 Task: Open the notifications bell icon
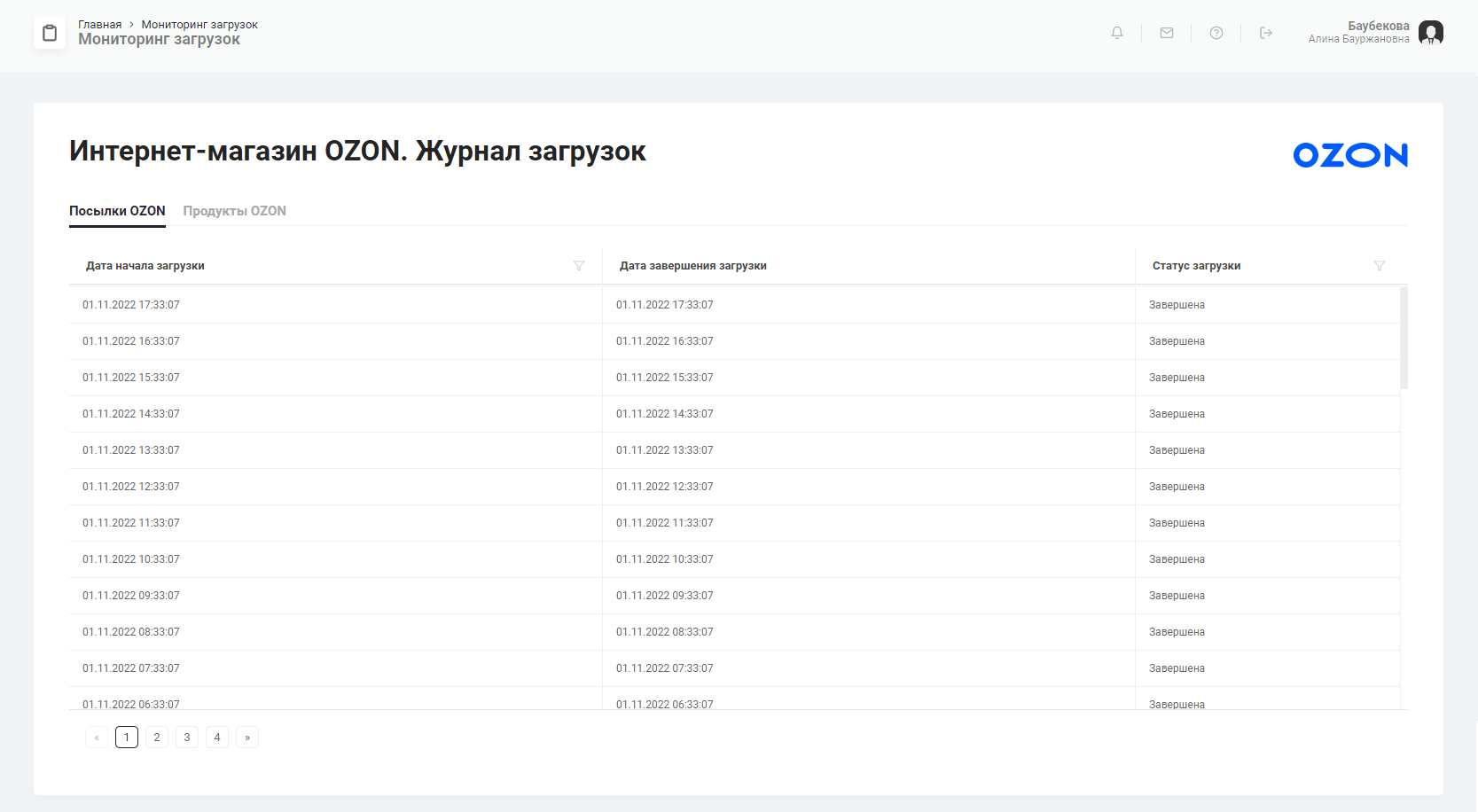coord(1116,33)
